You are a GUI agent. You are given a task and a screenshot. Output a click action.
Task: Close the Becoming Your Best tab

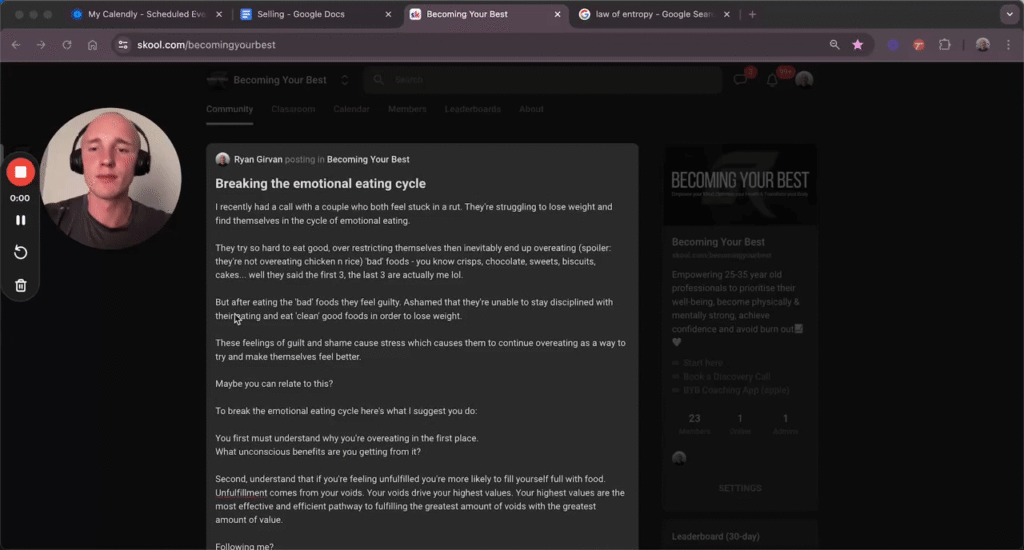[557, 14]
